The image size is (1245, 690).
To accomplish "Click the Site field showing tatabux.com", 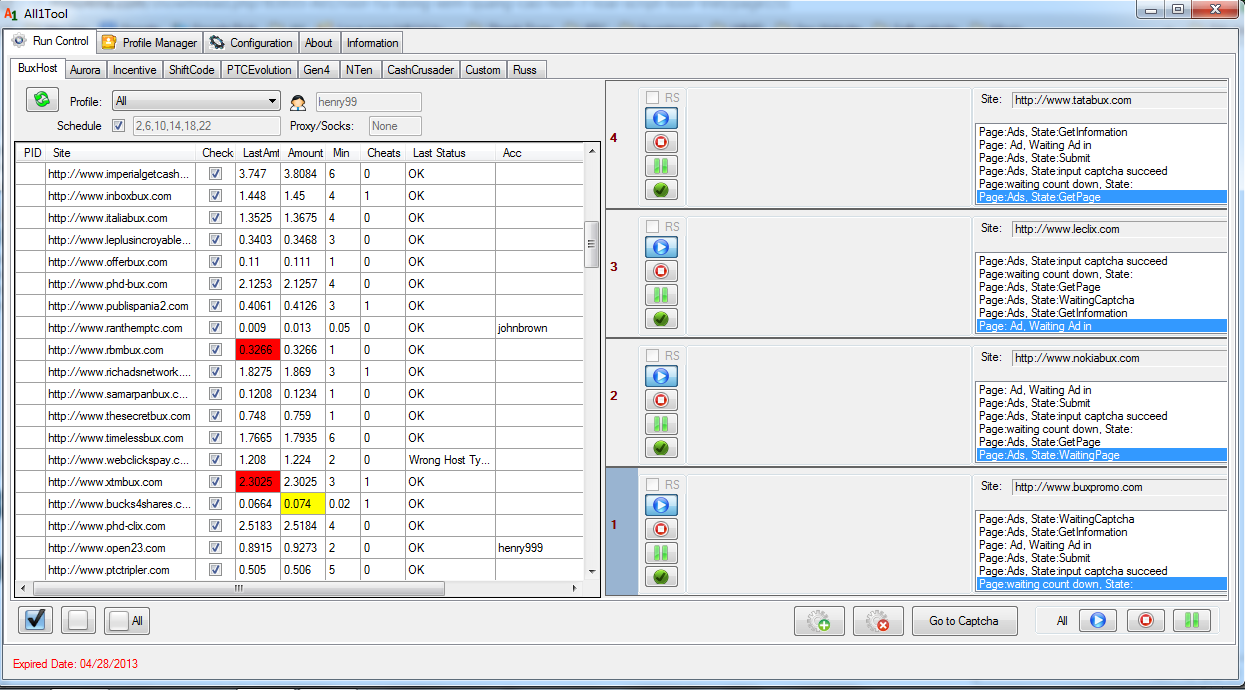I will (1119, 100).
